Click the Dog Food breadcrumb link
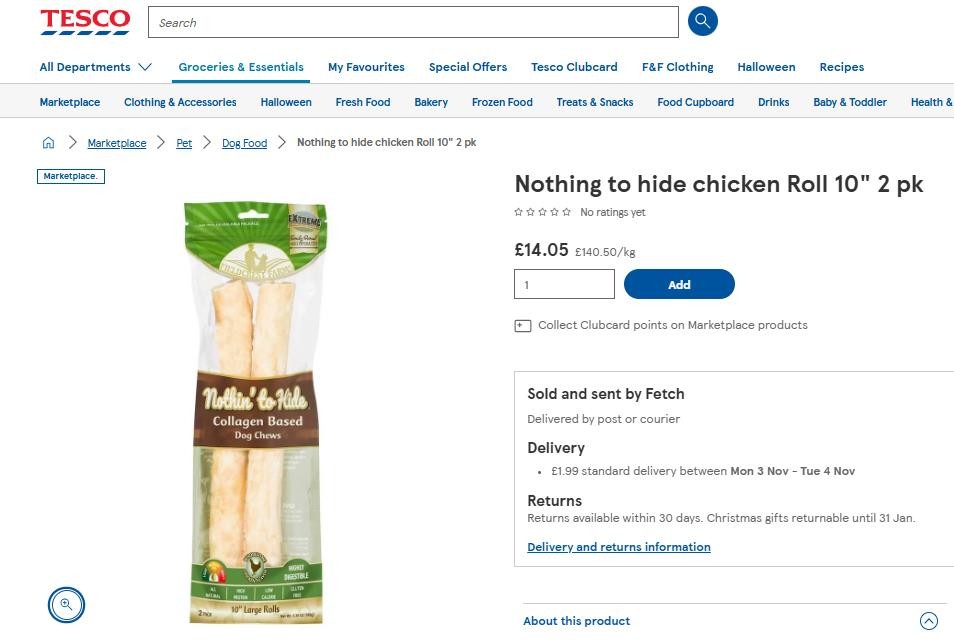Image resolution: width=954 pixels, height=644 pixels. pyautogui.click(x=245, y=143)
